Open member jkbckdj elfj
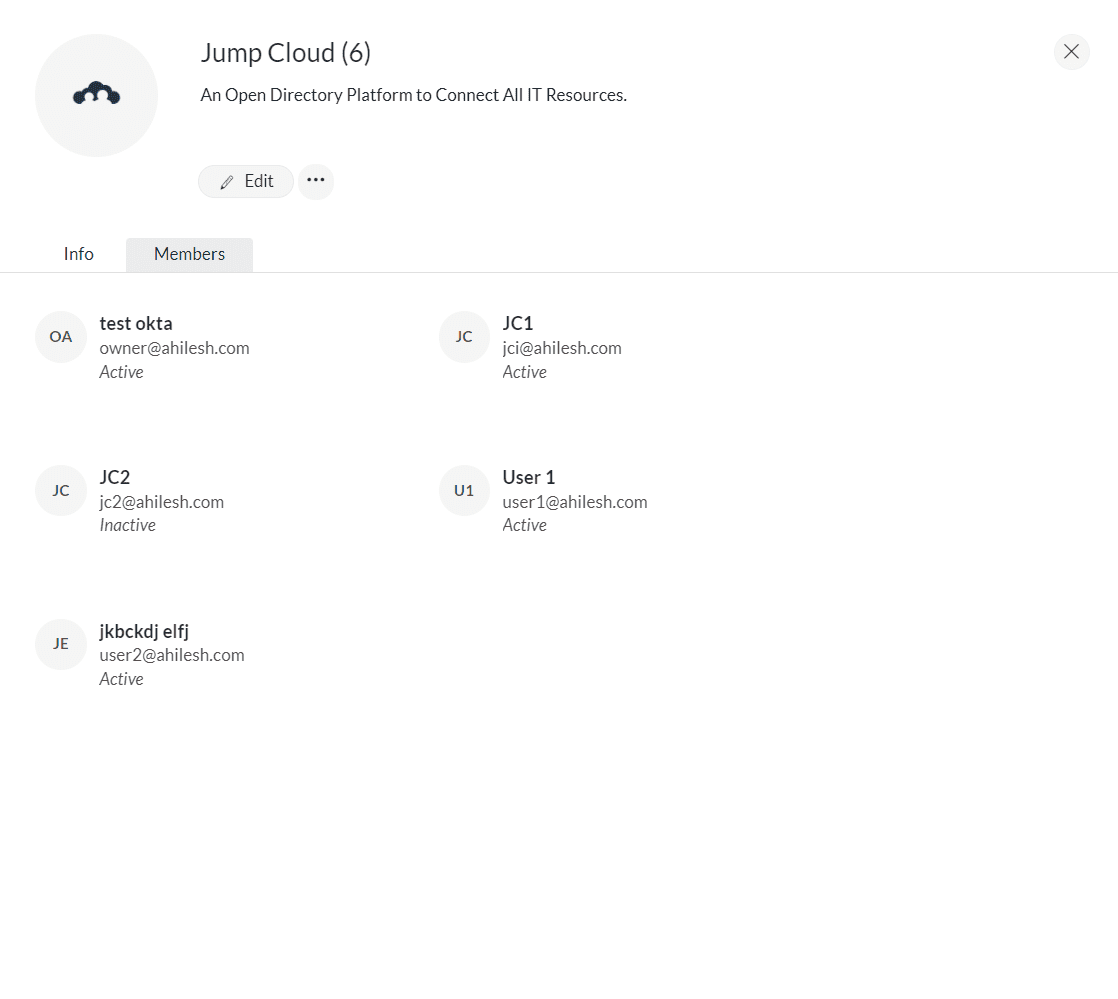The height and width of the screenshot is (999, 1118). click(x=144, y=632)
